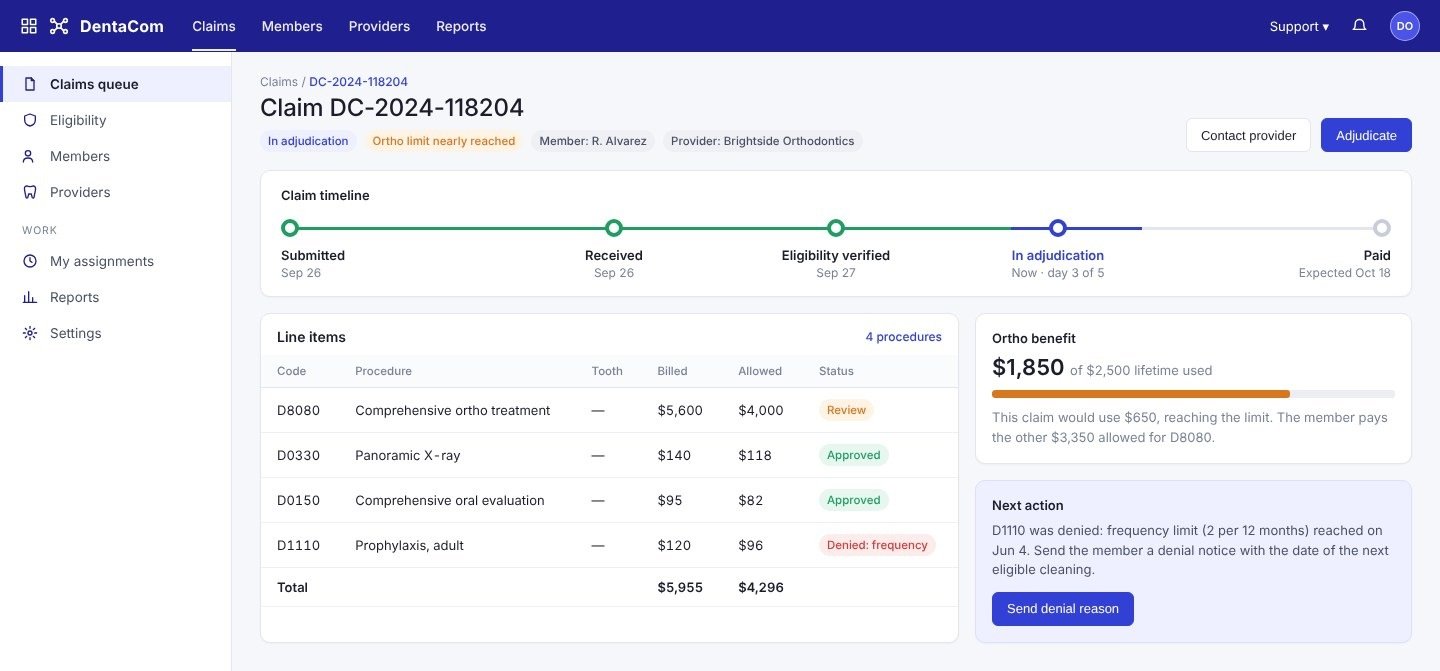Open the app grid launcher icon
Image resolution: width=1440 pixels, height=671 pixels.
click(29, 26)
